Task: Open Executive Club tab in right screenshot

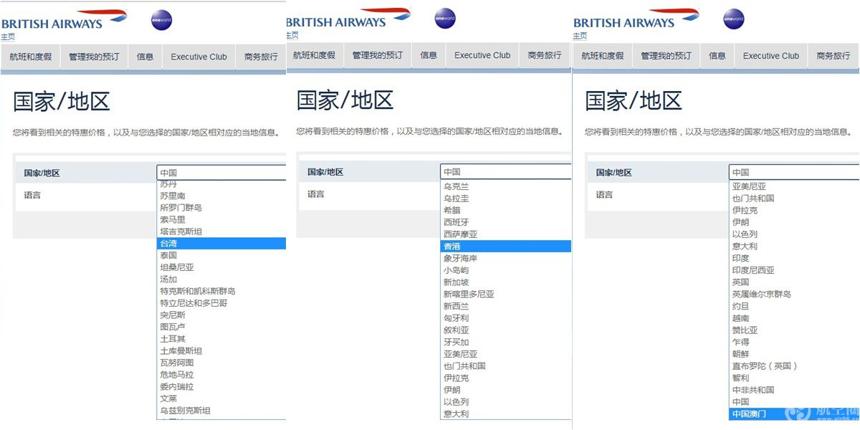Action: (x=771, y=56)
